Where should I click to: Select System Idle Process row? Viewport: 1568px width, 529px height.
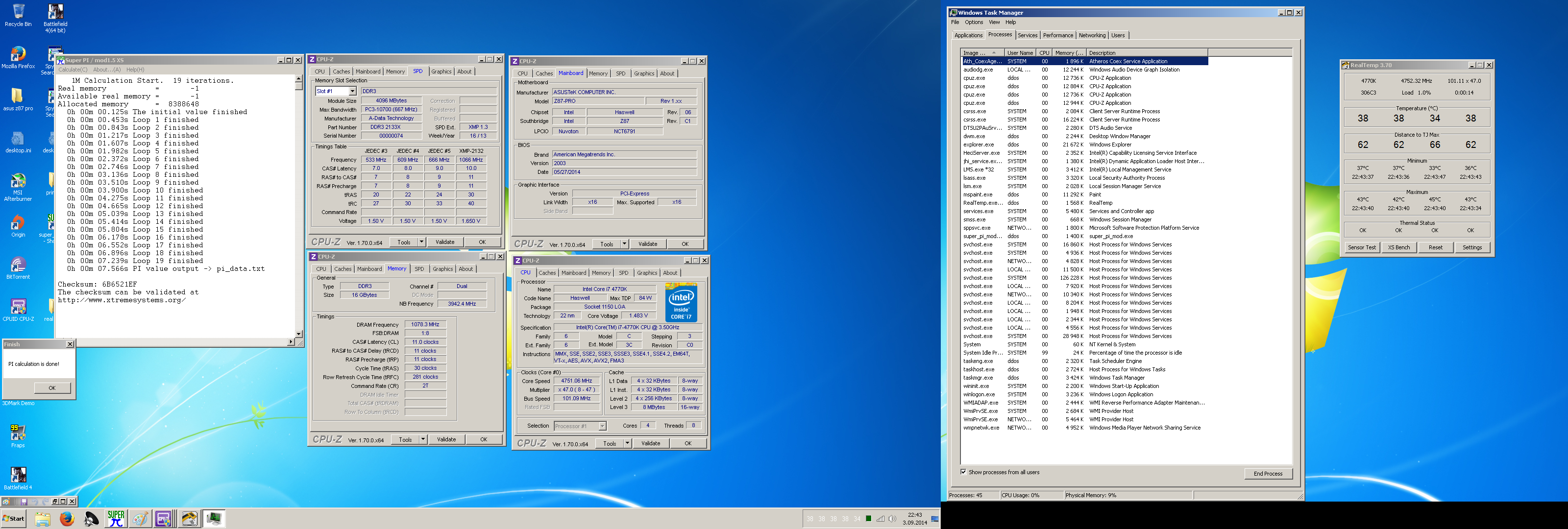click(x=1084, y=353)
